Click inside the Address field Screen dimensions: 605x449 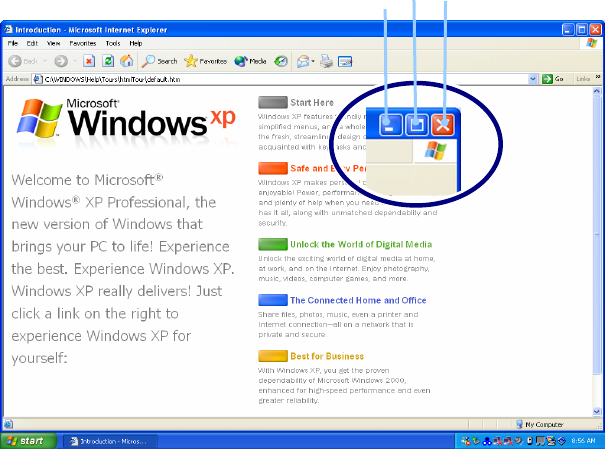coord(285,79)
